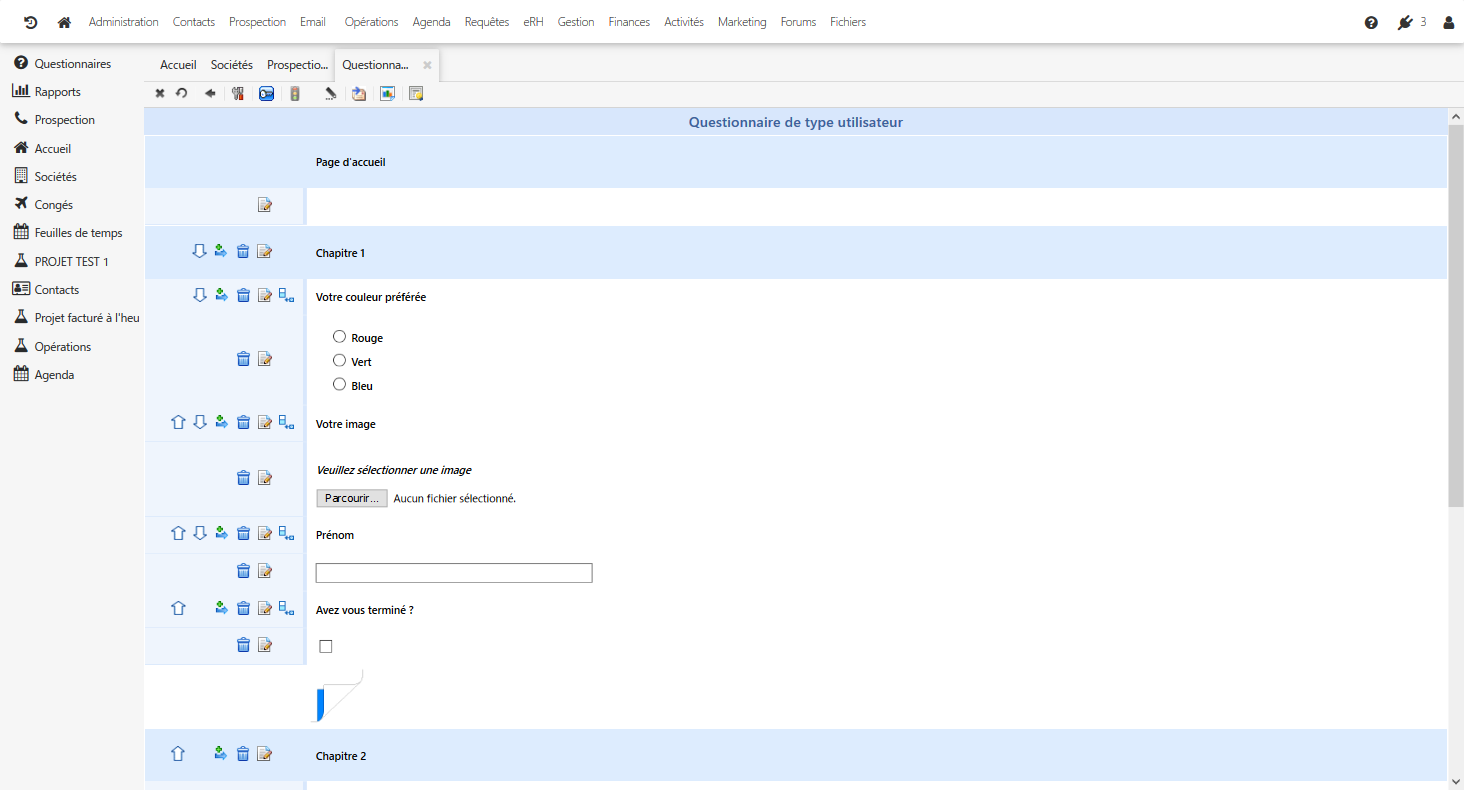
Task: Edit the Prénom text field answer
Action: click(x=265, y=571)
